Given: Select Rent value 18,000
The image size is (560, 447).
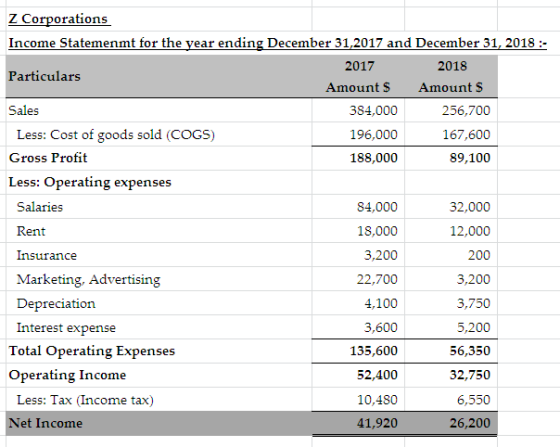Looking at the screenshot, I should pos(377,231).
